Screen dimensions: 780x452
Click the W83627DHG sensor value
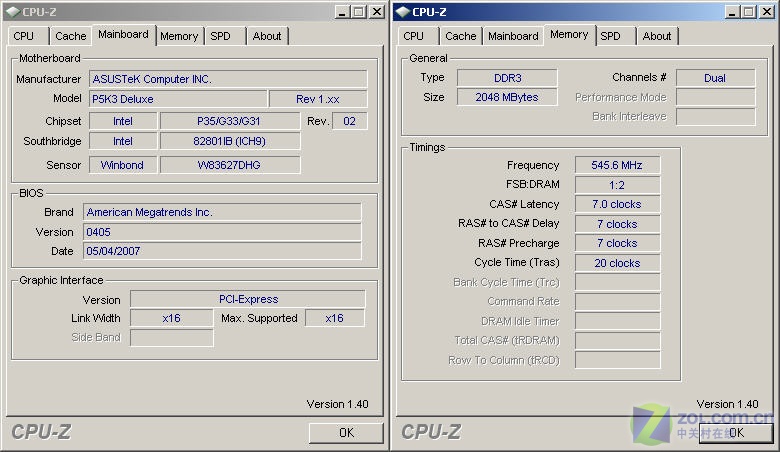coord(229,165)
